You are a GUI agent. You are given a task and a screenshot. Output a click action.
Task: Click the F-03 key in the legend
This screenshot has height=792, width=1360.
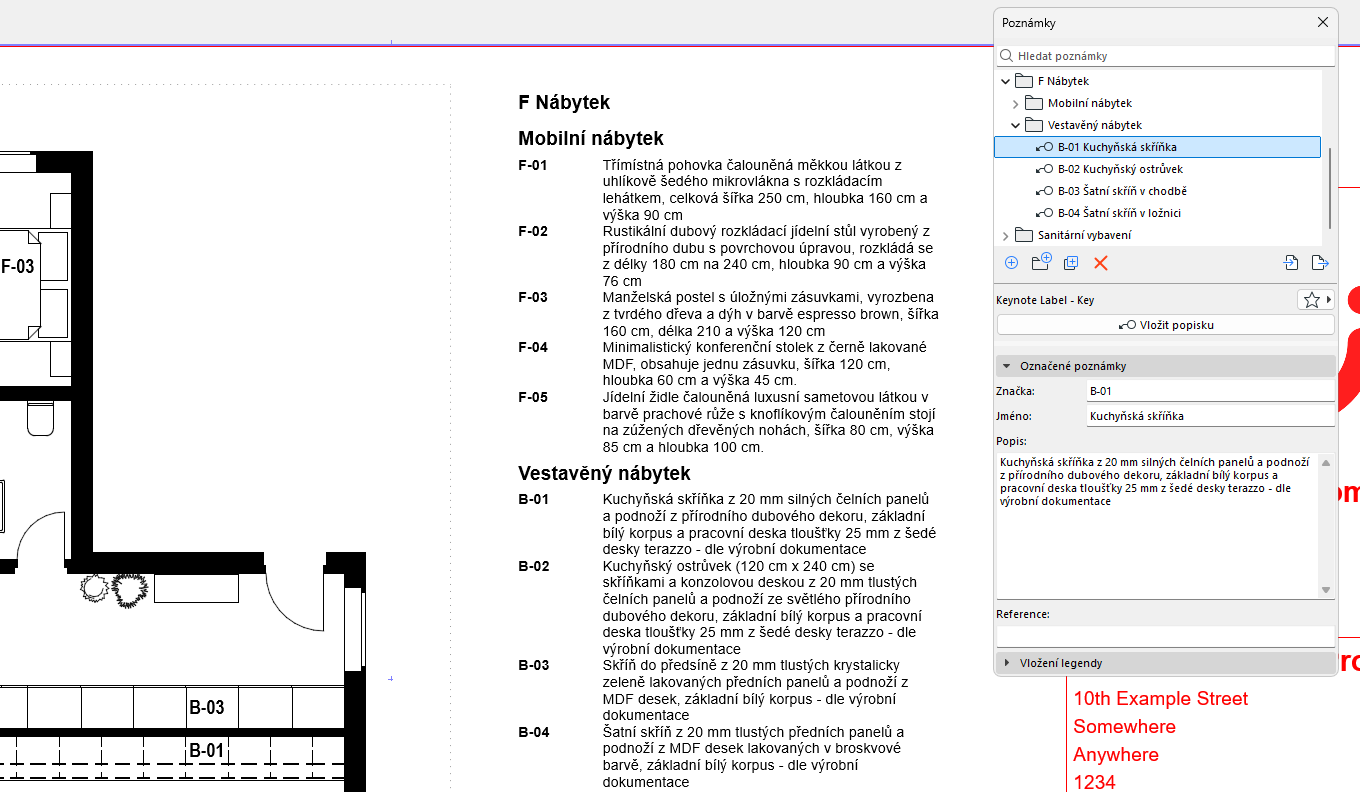(533, 297)
